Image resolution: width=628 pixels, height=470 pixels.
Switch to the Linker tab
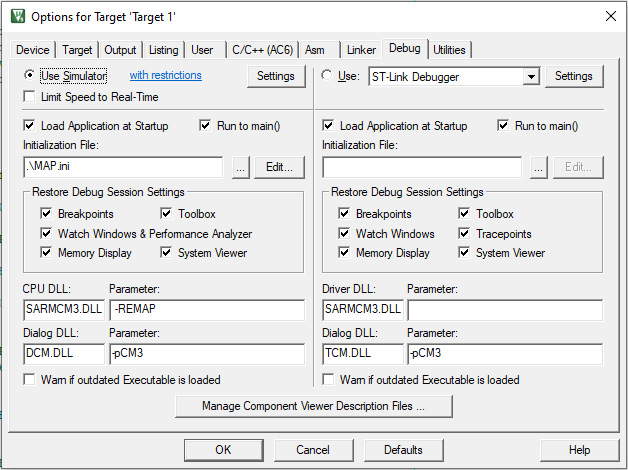(360, 50)
